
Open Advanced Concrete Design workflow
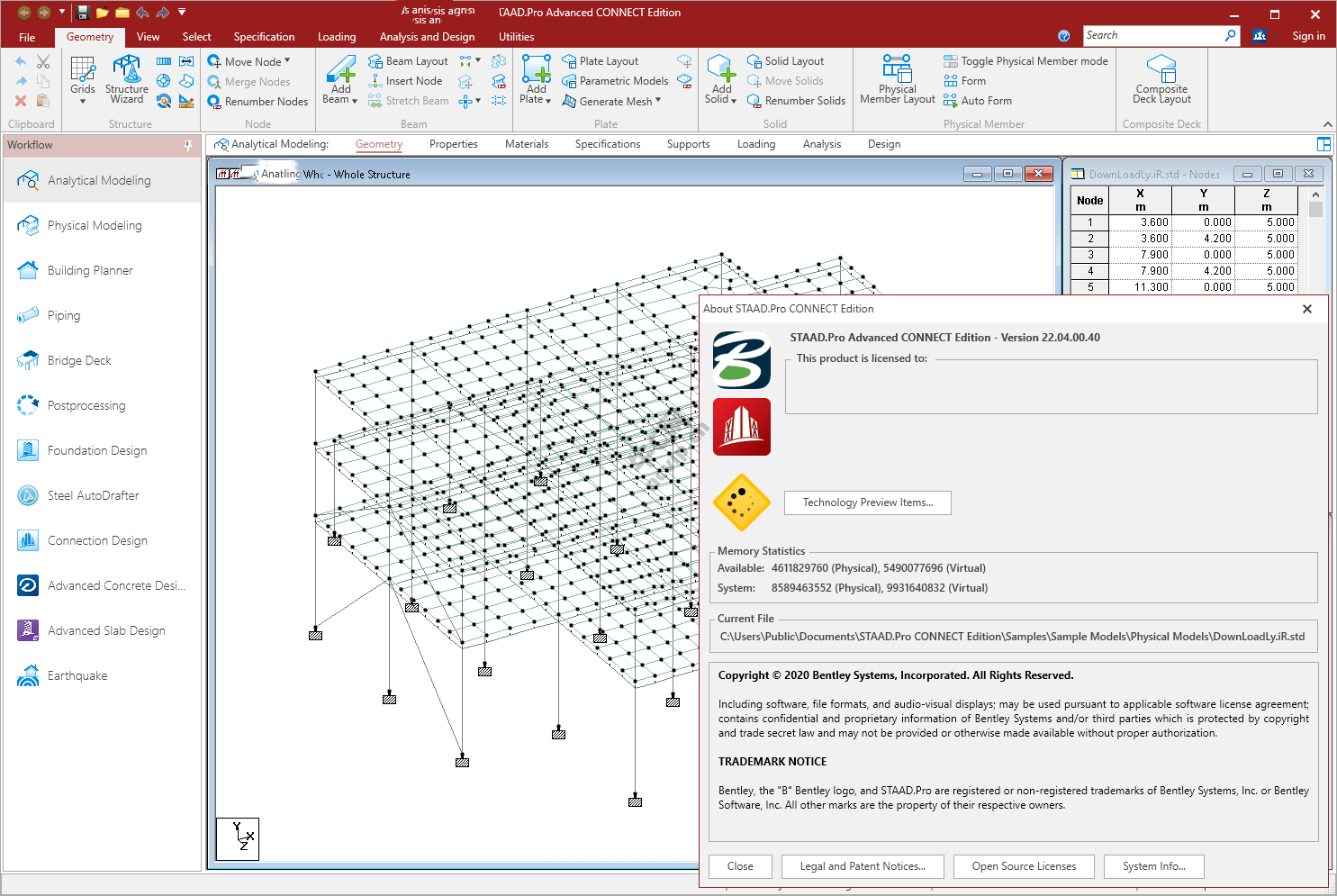click(102, 585)
